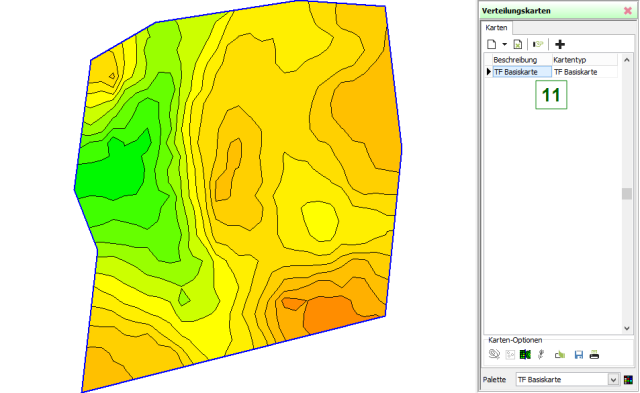Viewport: 640px width, 393px height.
Task: Click the contour lines icon in Karten-Optionen
Action: click(494, 354)
